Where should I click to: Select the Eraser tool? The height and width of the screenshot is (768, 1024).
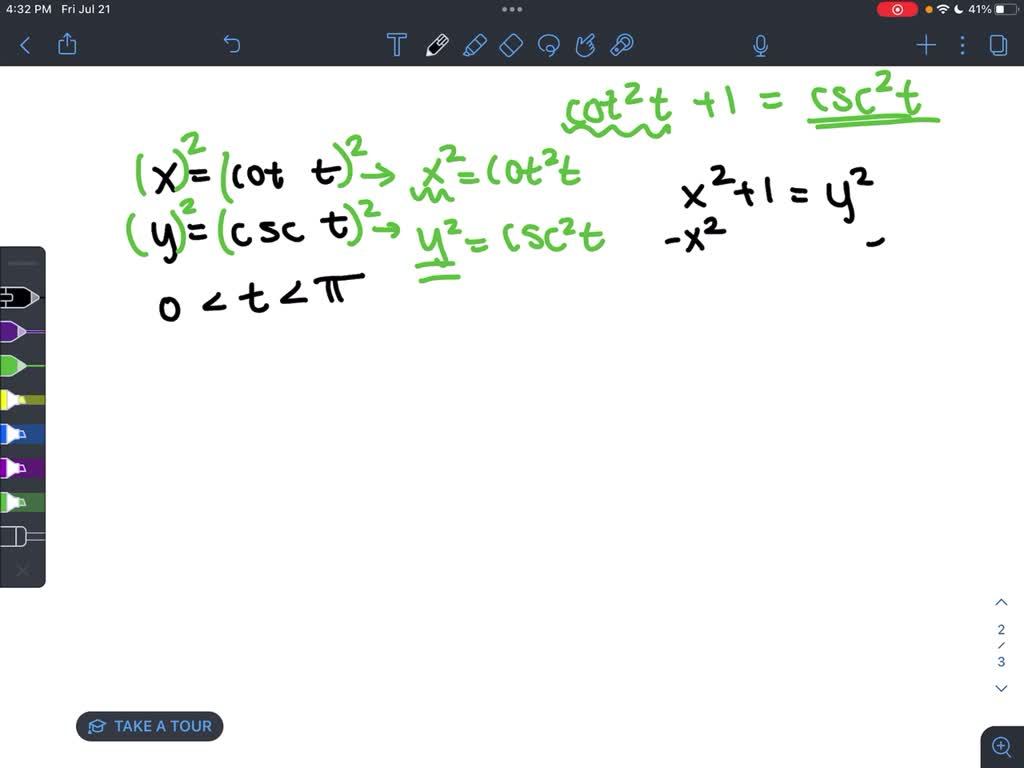(510, 45)
